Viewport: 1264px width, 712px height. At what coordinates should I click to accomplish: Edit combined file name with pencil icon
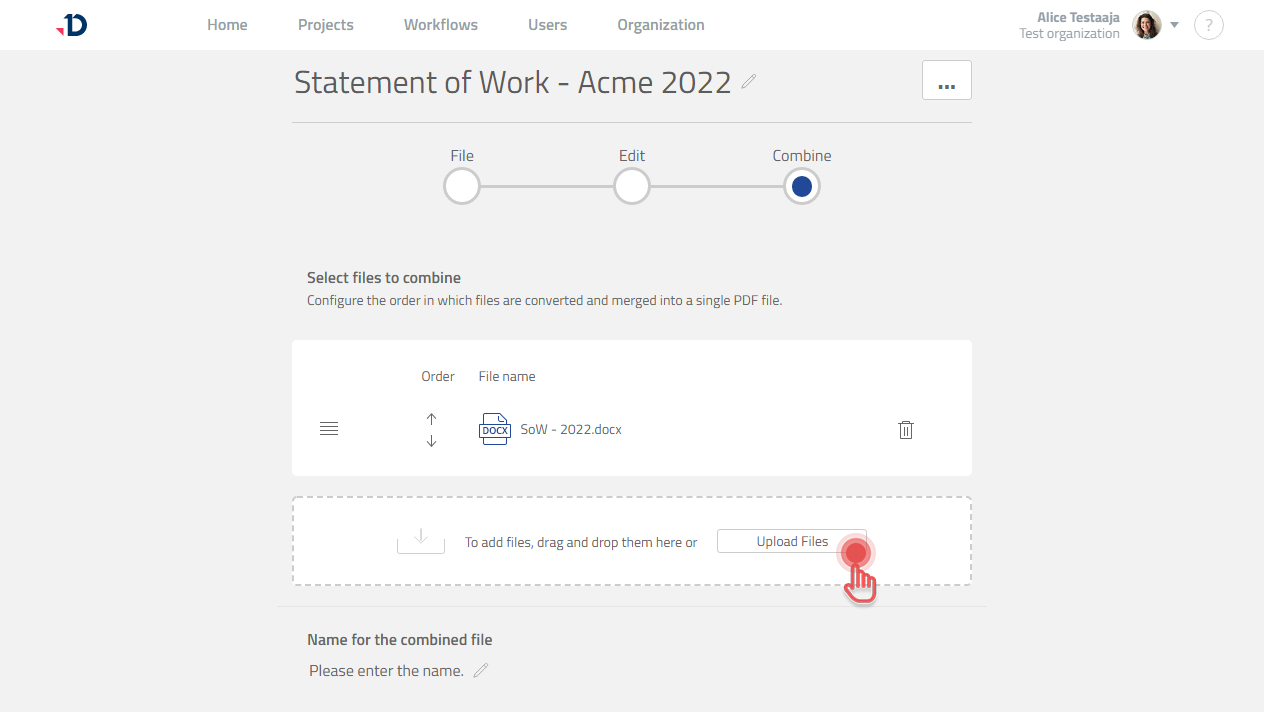481,671
